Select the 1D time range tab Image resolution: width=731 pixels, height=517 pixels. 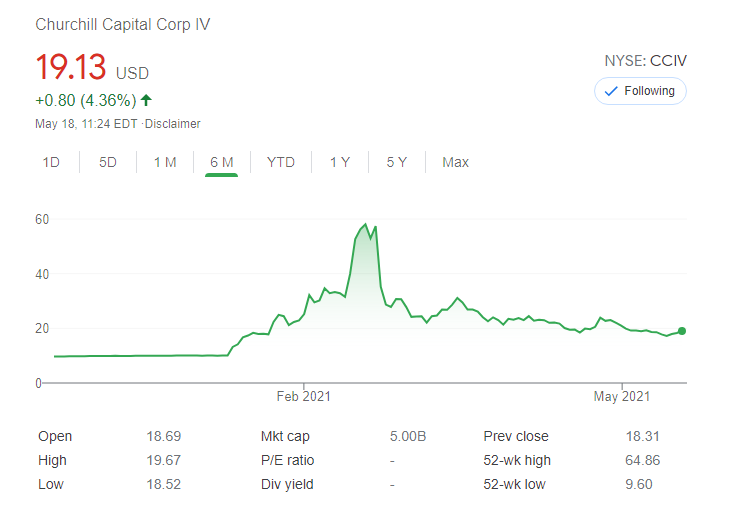[x=51, y=162]
